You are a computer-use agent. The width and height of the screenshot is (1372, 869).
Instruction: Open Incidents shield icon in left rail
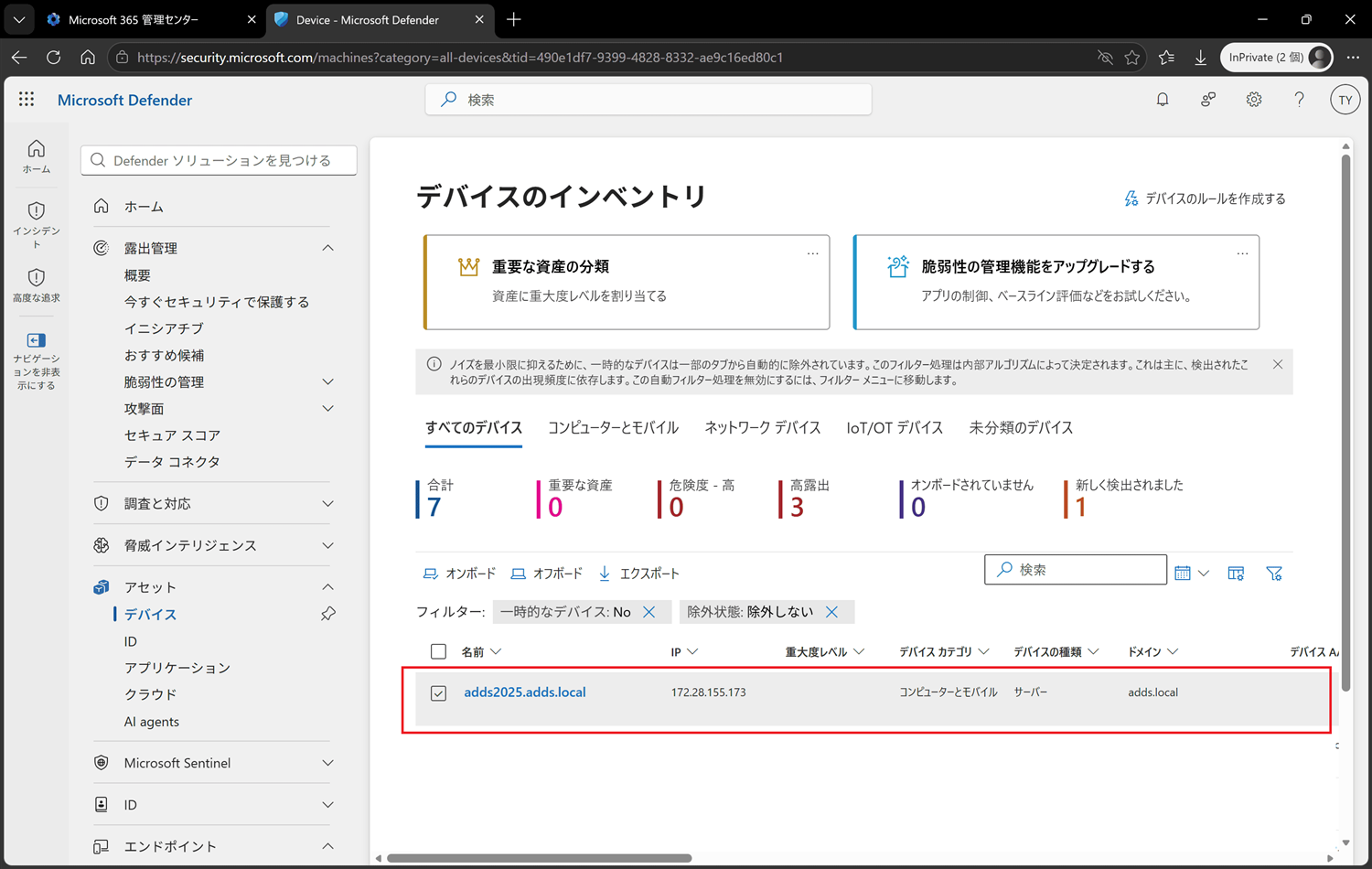[37, 224]
